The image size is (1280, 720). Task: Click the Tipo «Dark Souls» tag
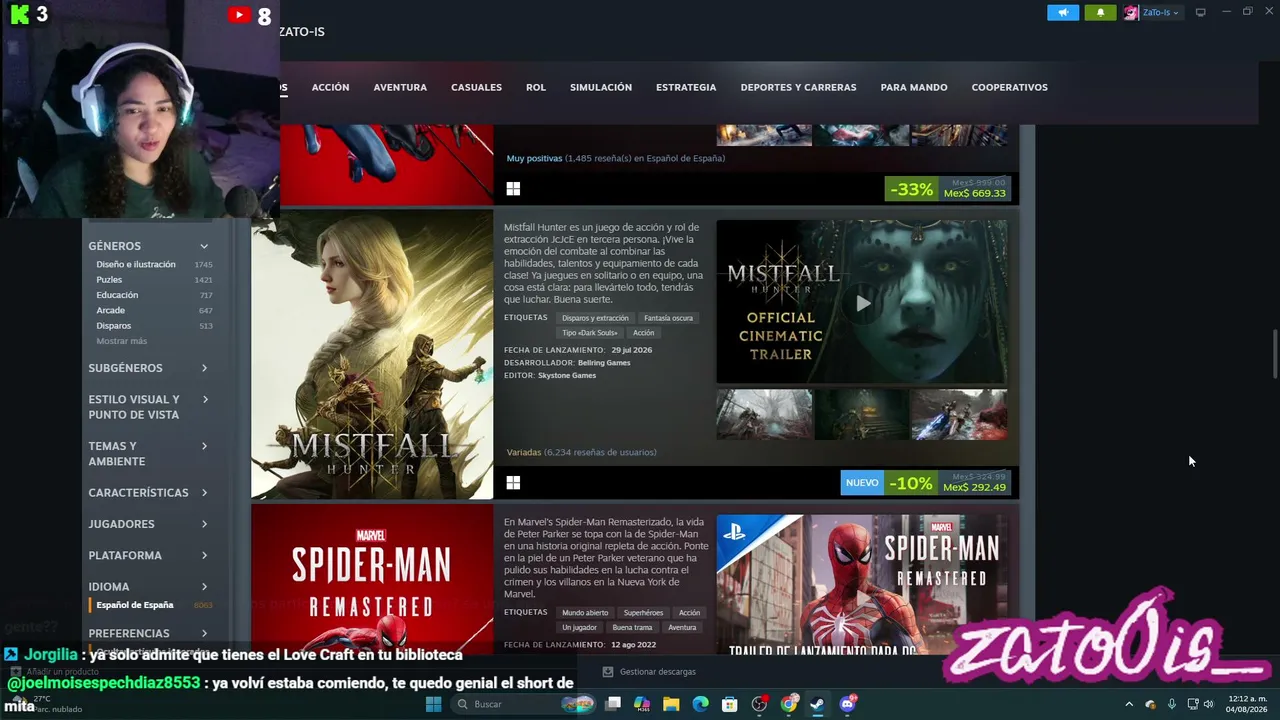(x=590, y=333)
